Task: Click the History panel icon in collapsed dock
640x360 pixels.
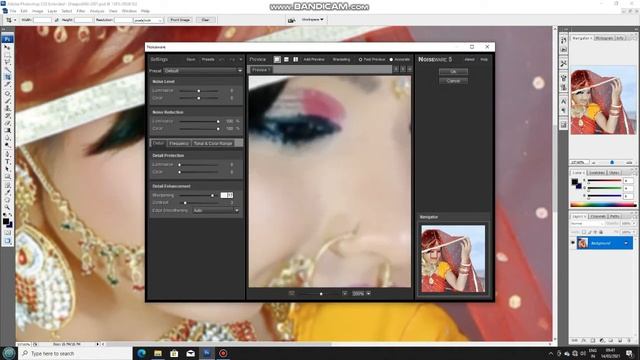Action: coord(564,40)
